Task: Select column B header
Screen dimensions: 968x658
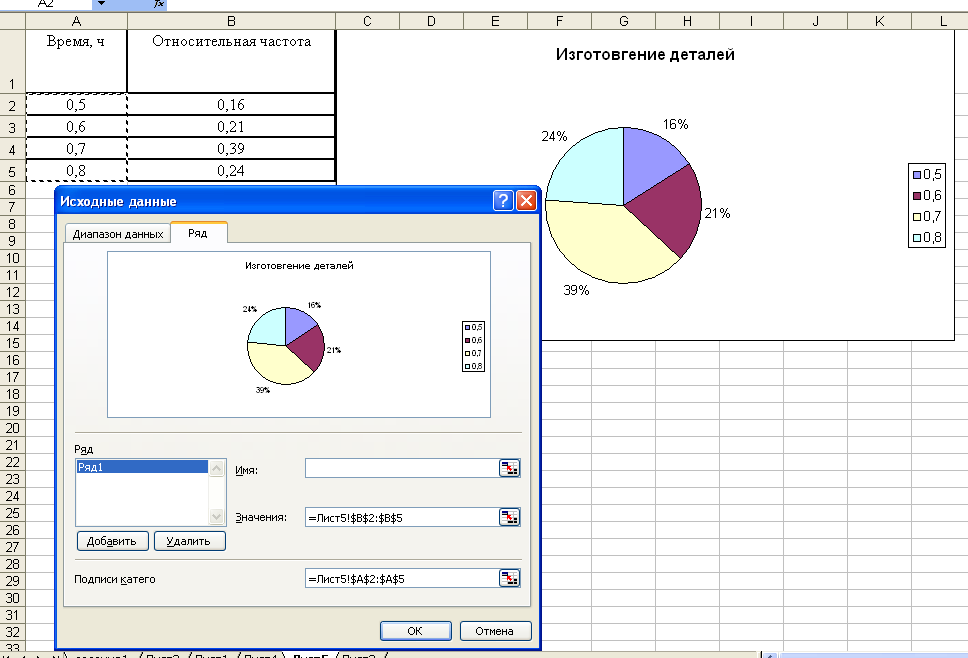Action: (x=232, y=21)
